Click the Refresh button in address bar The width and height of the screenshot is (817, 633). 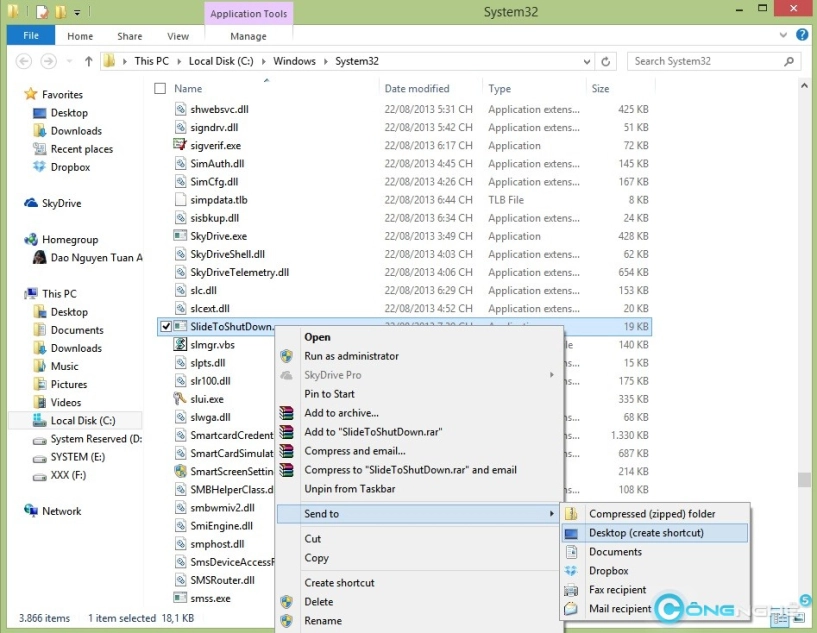click(x=605, y=61)
